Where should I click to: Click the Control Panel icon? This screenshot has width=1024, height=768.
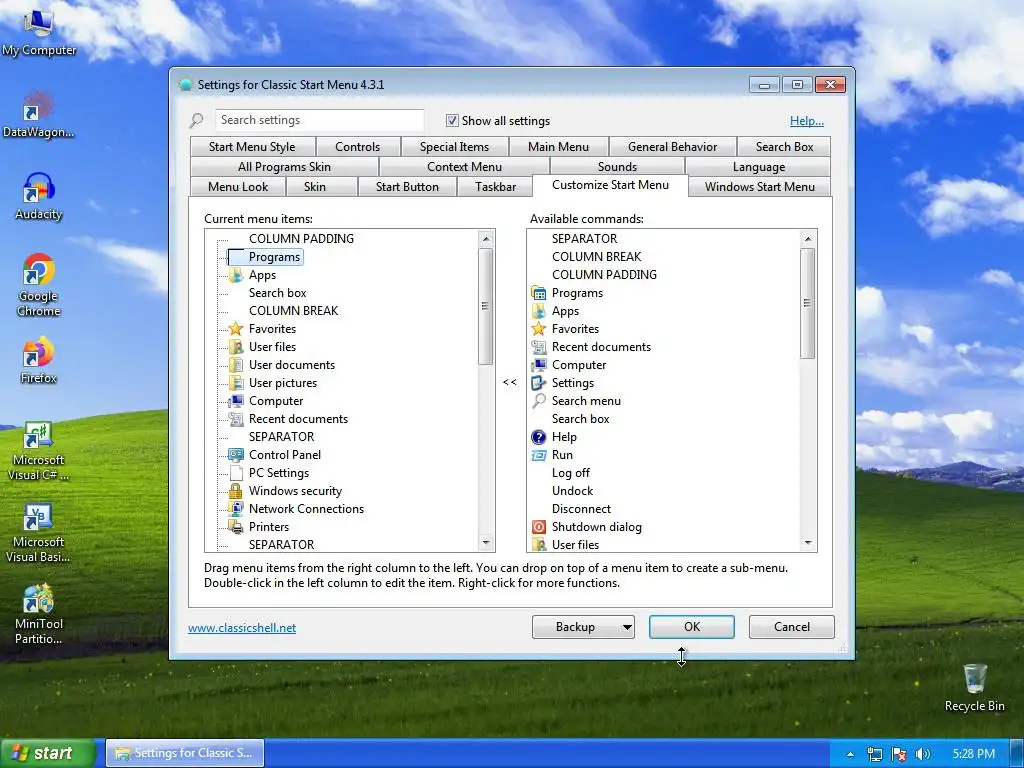click(x=236, y=455)
